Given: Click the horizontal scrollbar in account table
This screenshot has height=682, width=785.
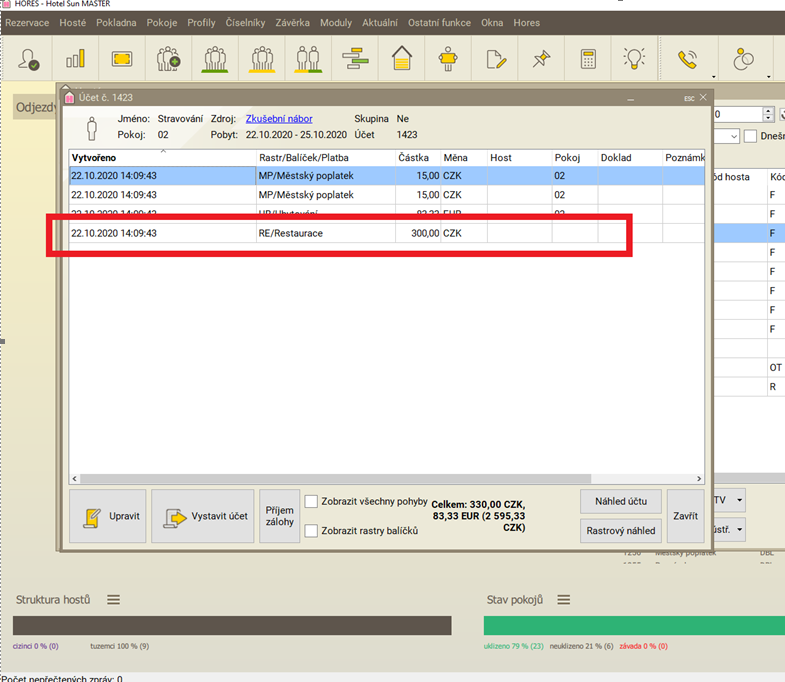Looking at the screenshot, I should click(x=330, y=479).
